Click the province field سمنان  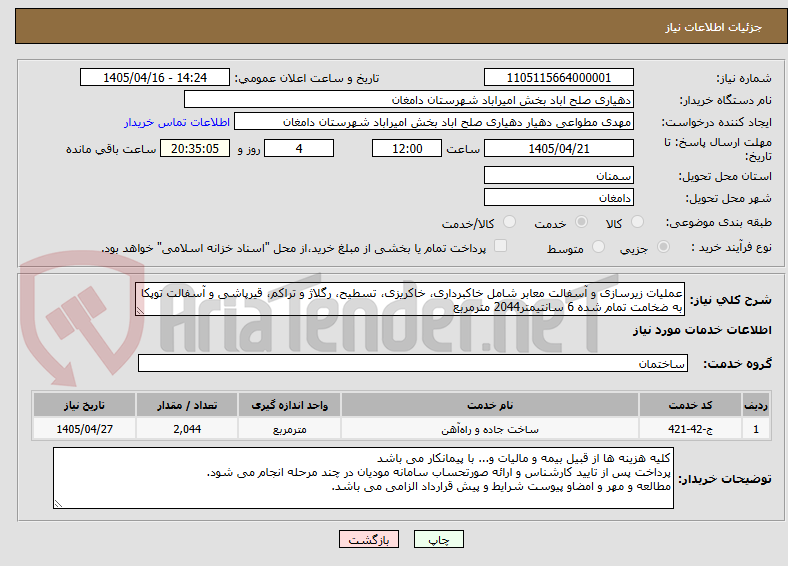(558, 175)
